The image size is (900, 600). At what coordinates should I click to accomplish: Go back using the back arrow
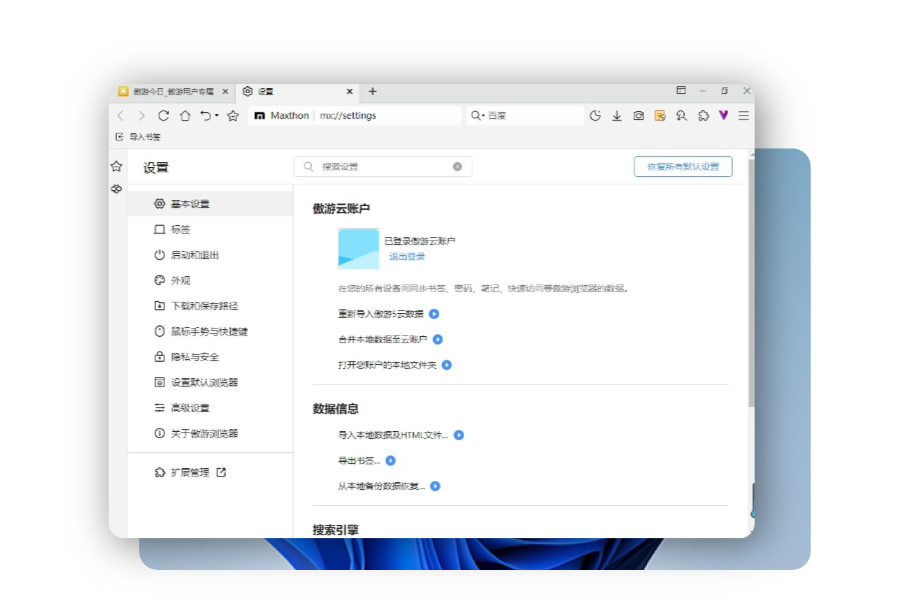click(x=121, y=115)
